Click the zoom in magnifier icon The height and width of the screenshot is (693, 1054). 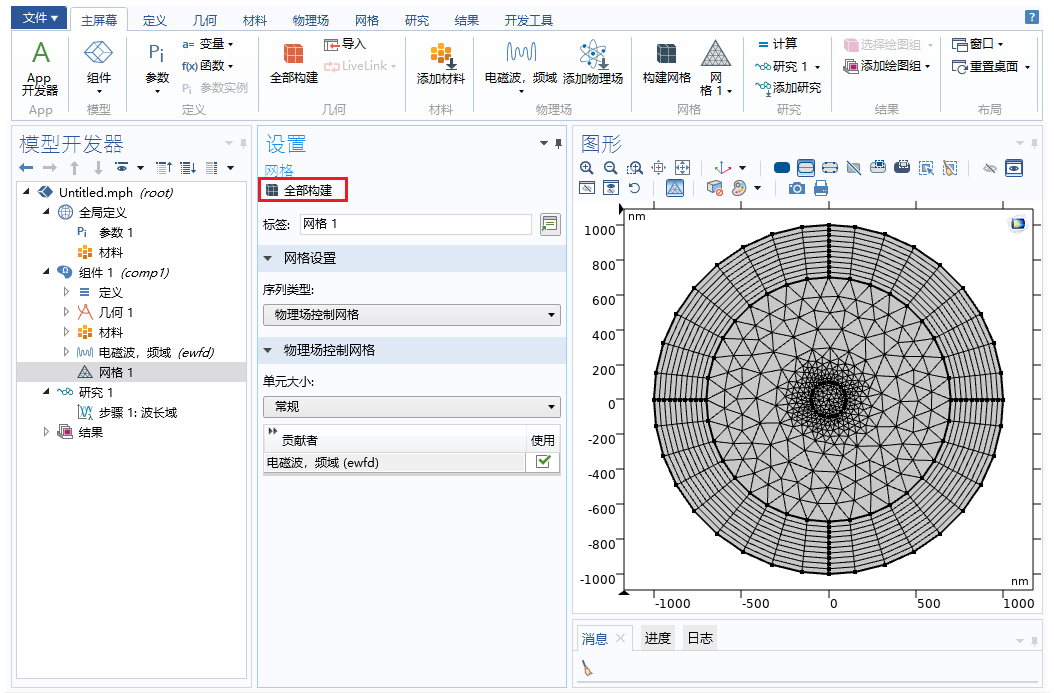pyautogui.click(x=587, y=168)
